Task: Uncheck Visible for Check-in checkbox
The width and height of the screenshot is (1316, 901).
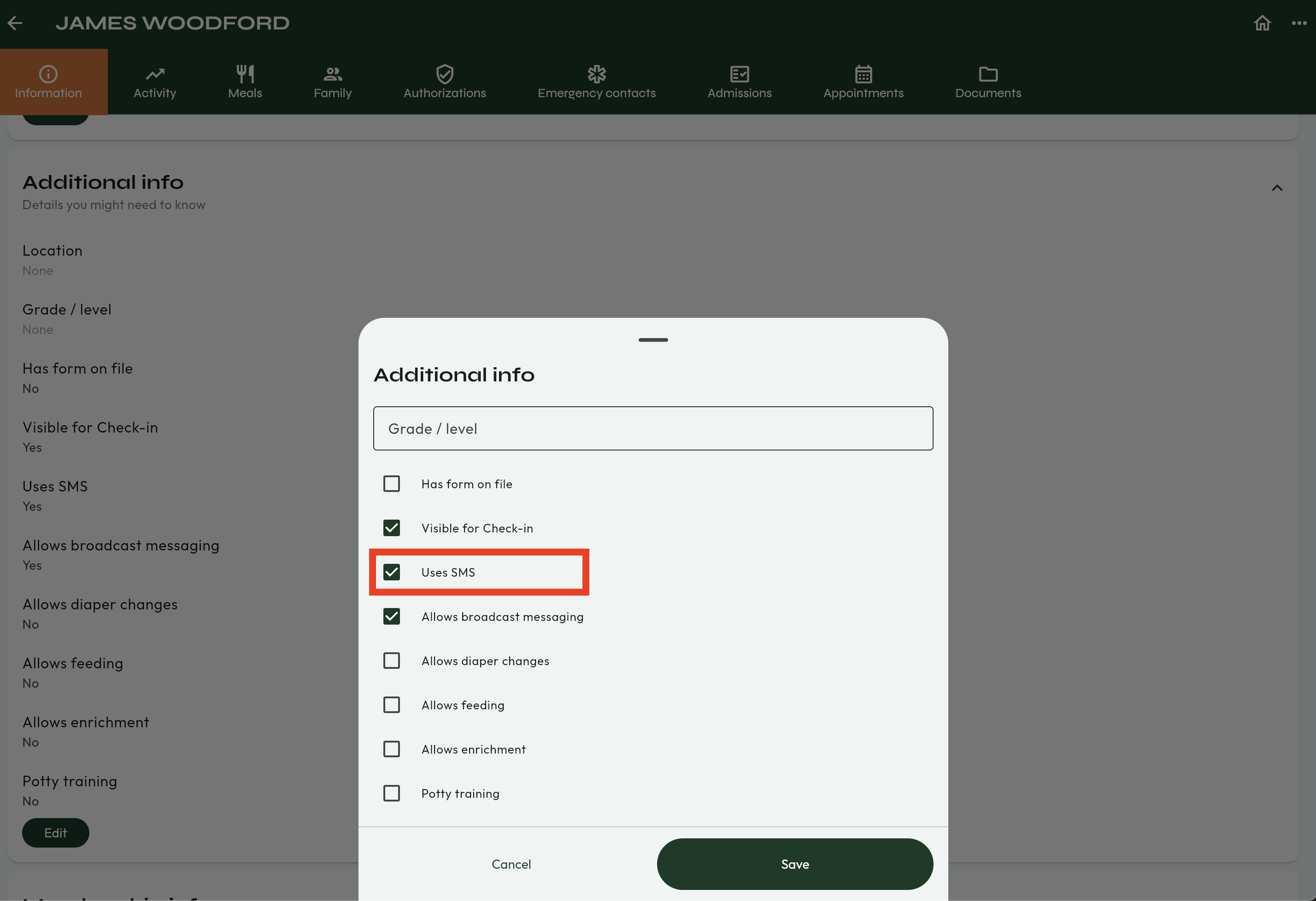Action: click(391, 528)
